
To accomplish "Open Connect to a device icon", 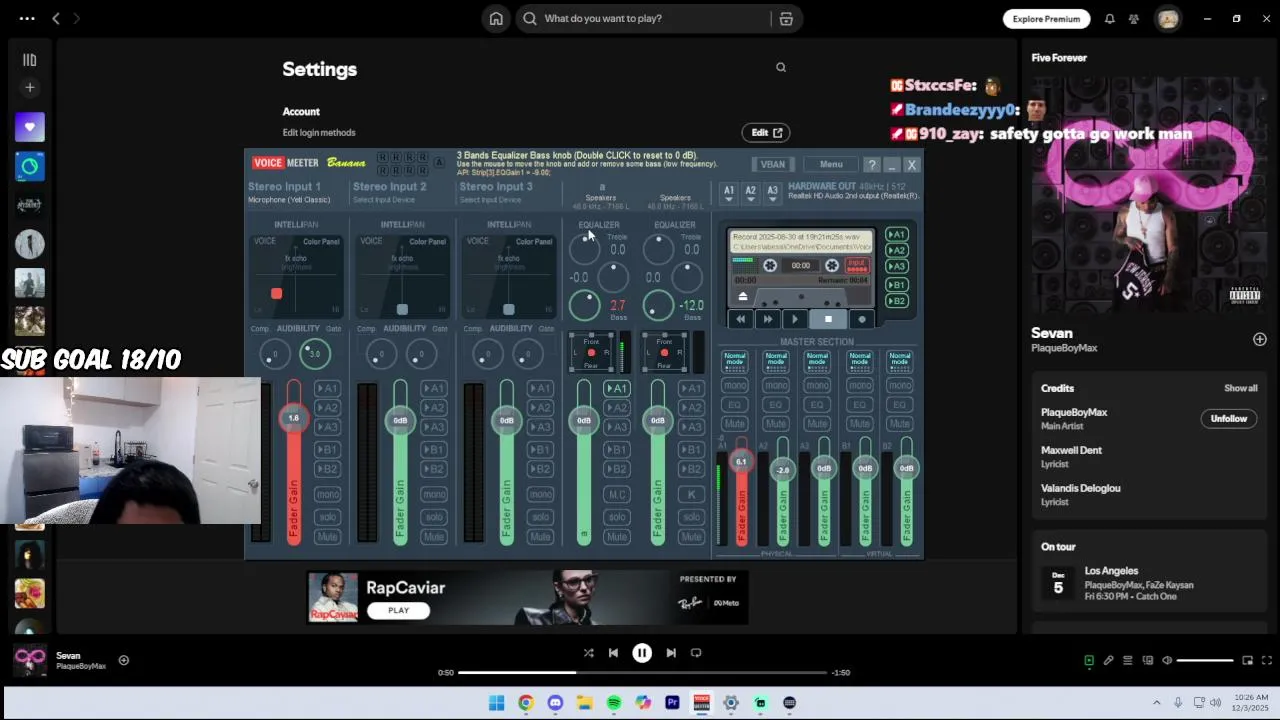I will click(x=1147, y=660).
